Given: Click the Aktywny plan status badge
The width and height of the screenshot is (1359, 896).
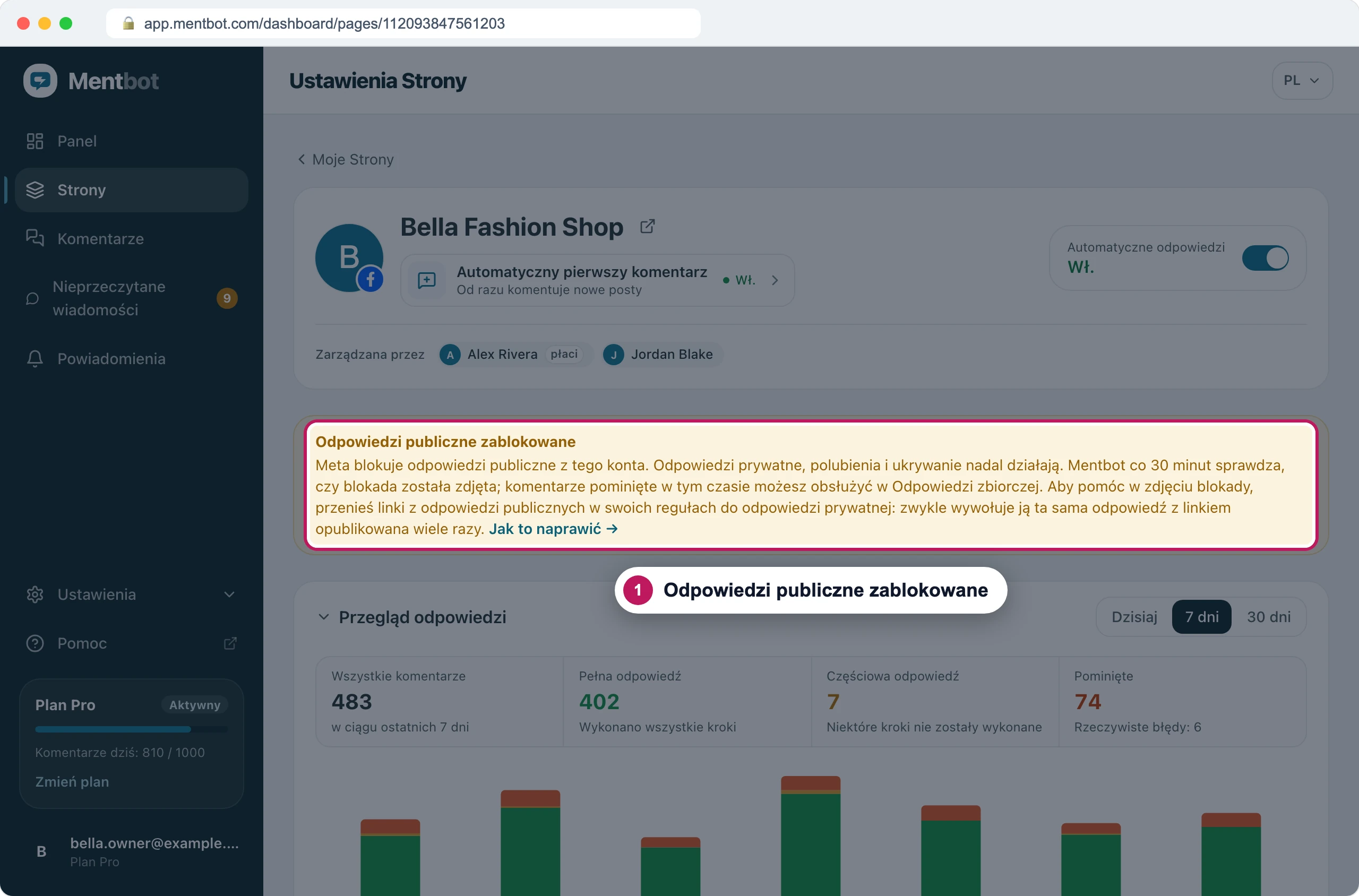Looking at the screenshot, I should (194, 704).
